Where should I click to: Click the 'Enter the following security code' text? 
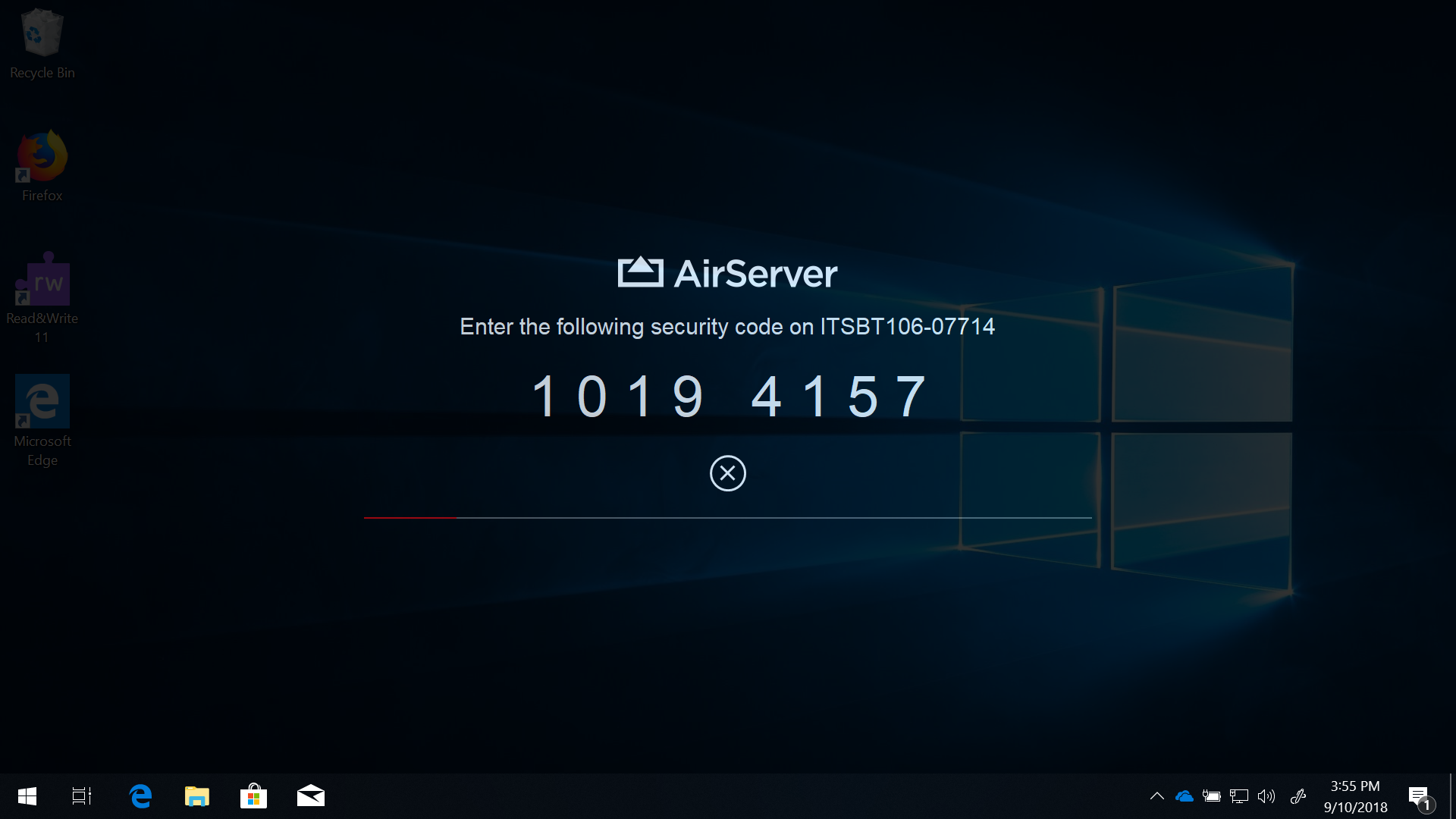[727, 327]
